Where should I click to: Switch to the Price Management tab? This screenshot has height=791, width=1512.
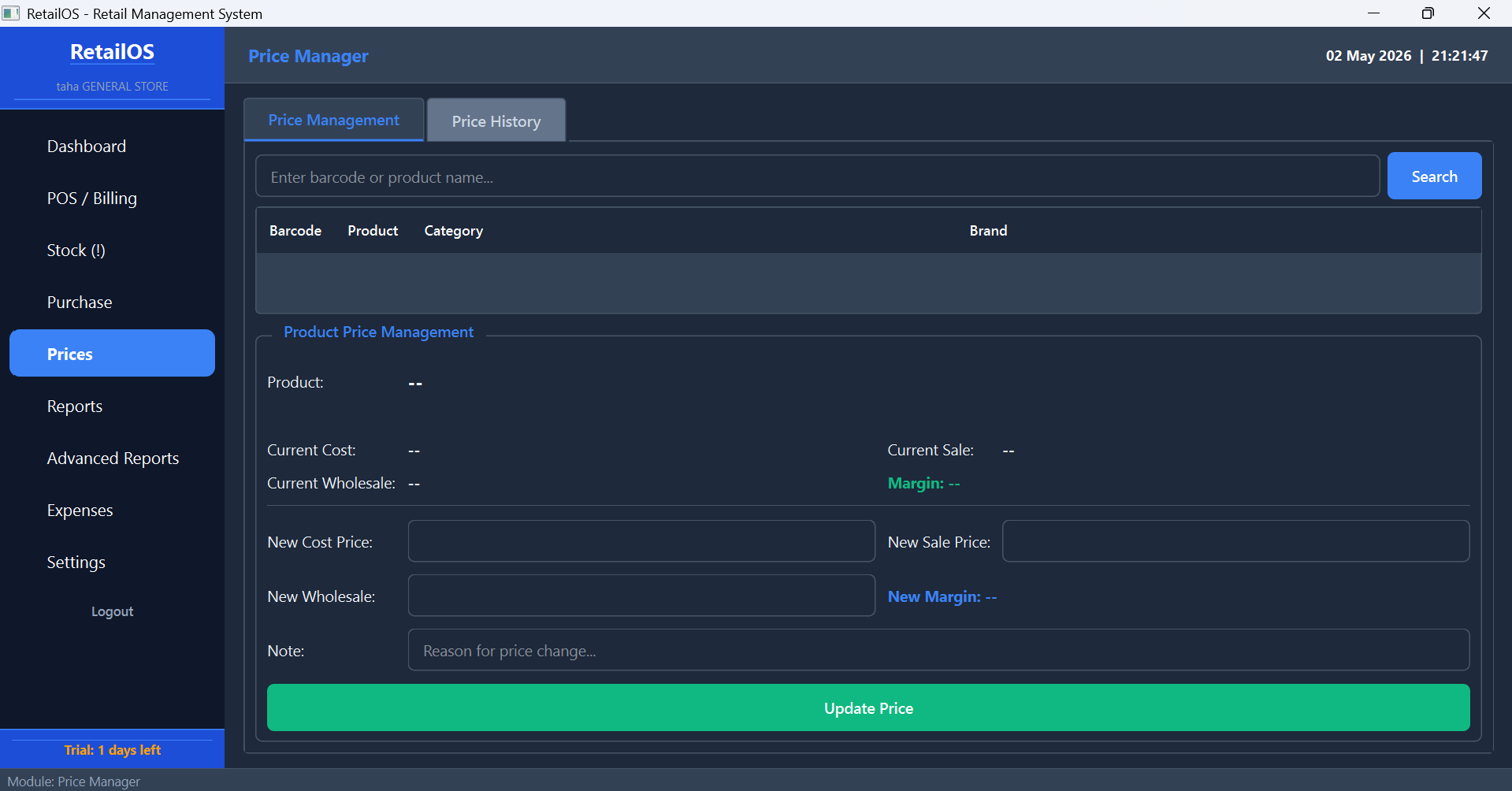334,120
